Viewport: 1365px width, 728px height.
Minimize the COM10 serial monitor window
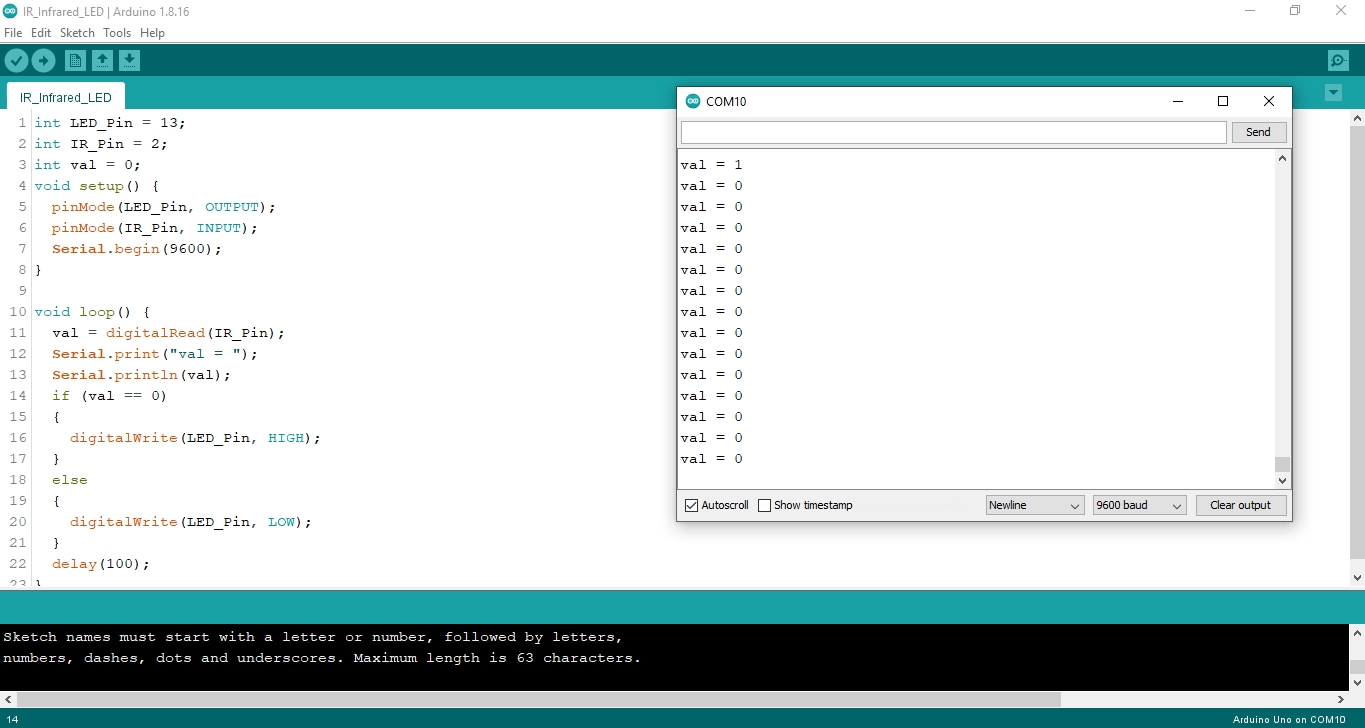tap(1177, 101)
